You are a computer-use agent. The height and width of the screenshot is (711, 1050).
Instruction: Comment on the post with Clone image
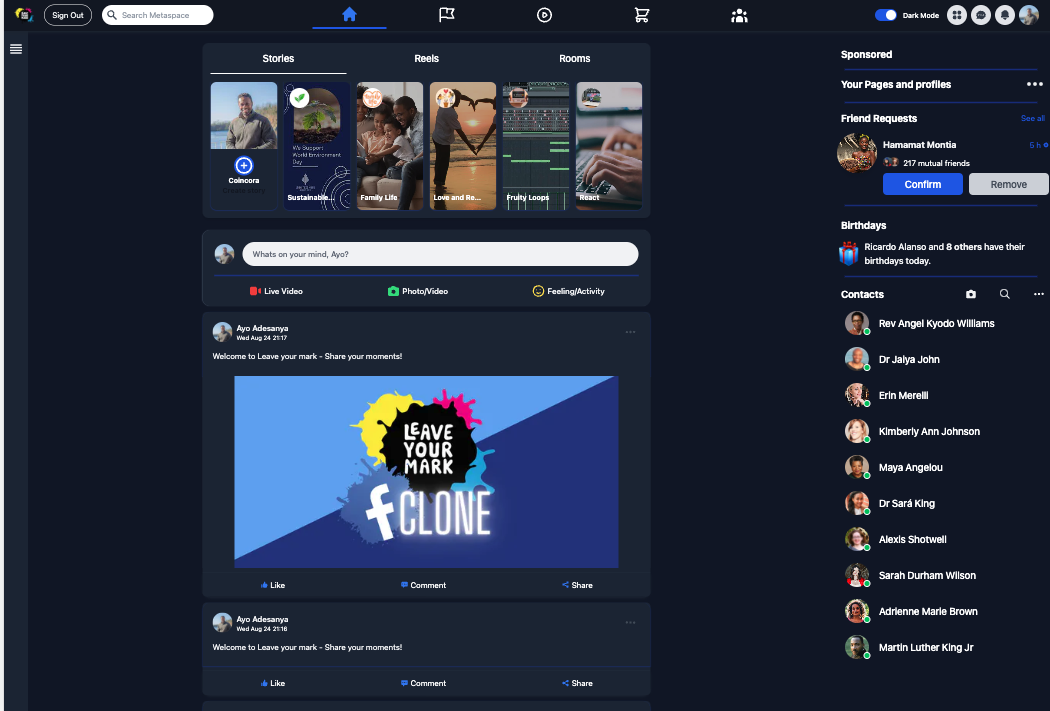[423, 585]
